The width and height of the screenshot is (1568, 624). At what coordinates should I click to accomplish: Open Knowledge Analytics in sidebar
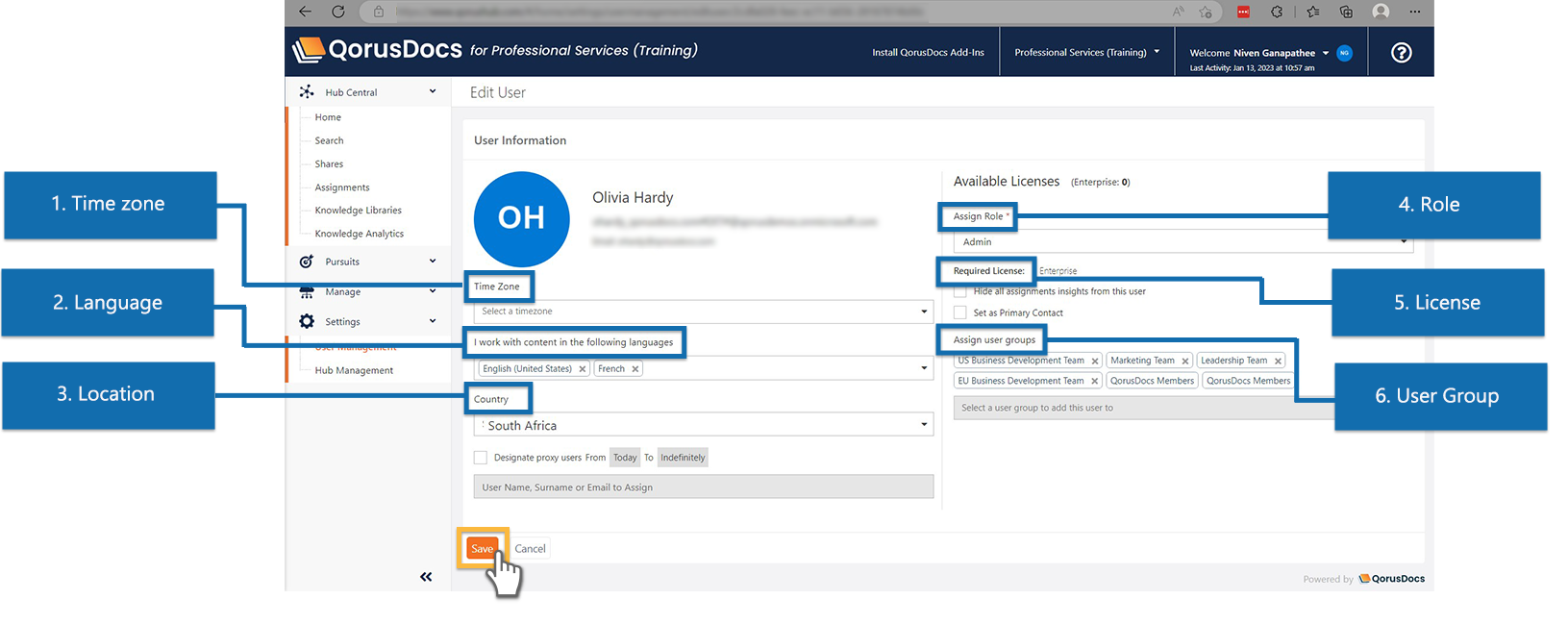[x=360, y=234]
